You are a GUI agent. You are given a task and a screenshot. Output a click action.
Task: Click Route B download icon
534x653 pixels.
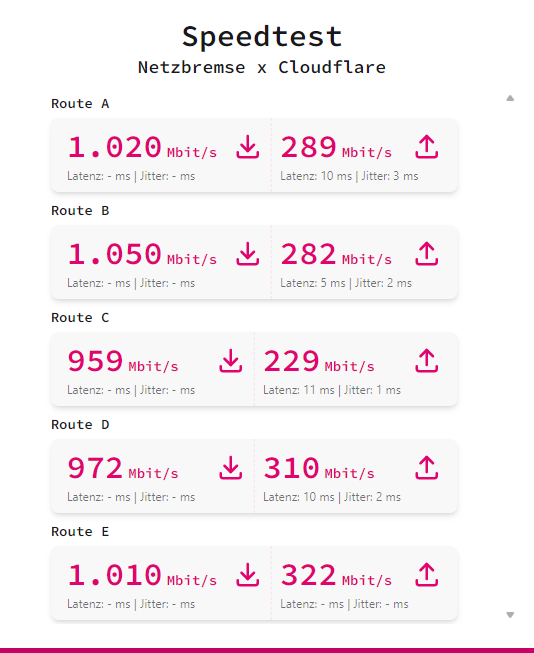(x=248, y=254)
